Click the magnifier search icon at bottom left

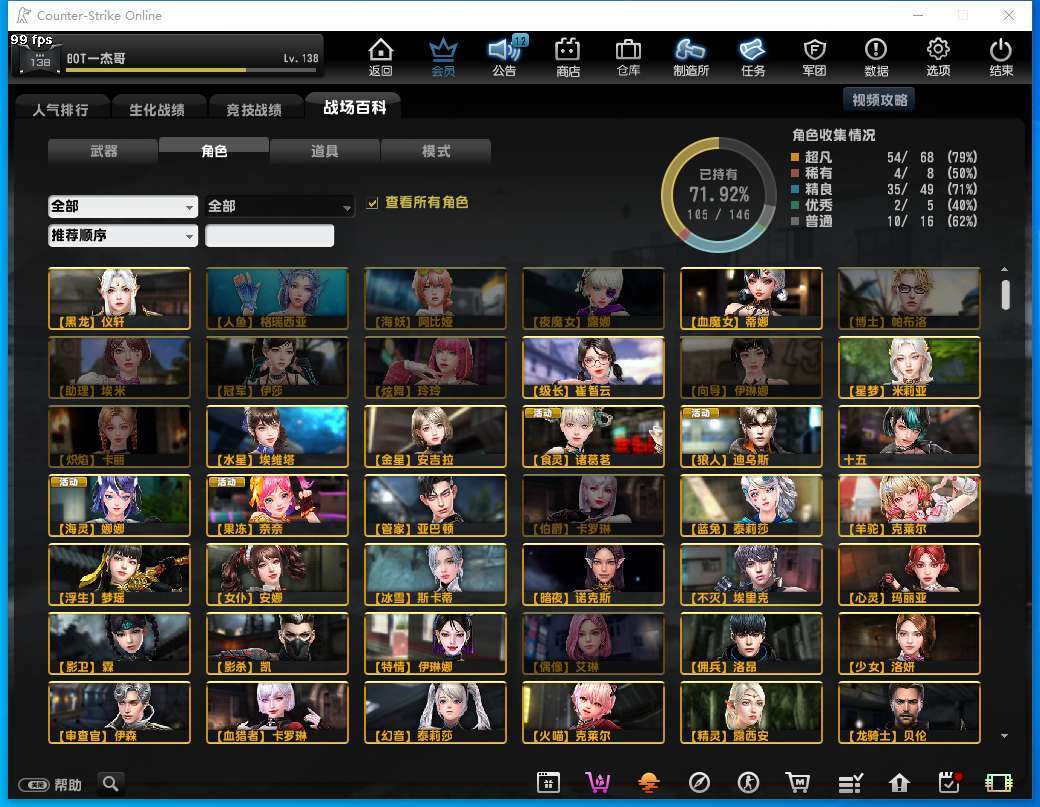click(111, 784)
